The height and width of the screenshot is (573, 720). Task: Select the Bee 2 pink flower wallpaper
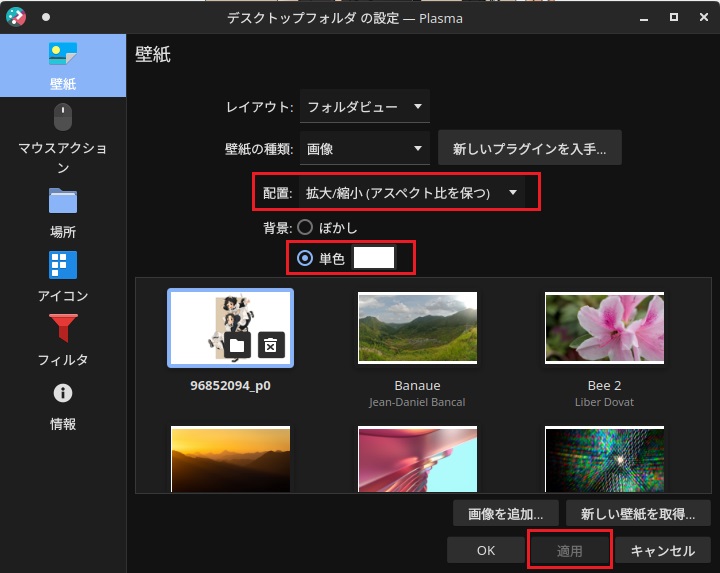point(604,328)
